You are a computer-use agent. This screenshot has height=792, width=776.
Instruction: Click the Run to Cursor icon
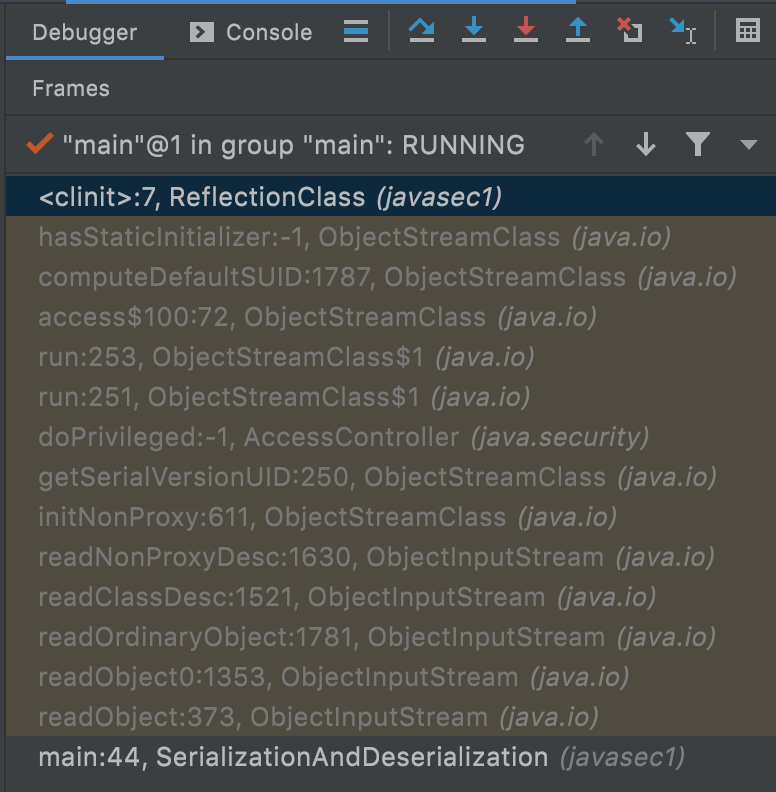tap(683, 31)
